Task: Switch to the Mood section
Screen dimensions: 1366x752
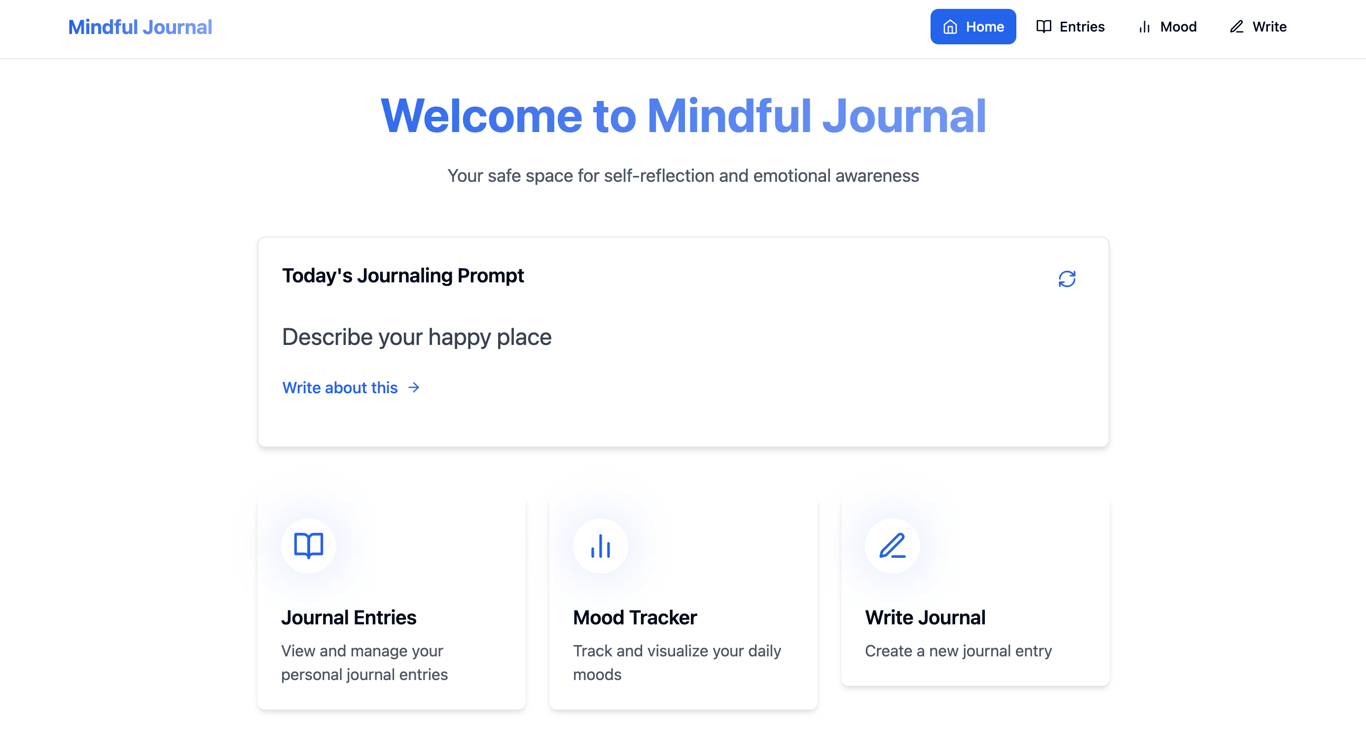Action: (x=1167, y=26)
